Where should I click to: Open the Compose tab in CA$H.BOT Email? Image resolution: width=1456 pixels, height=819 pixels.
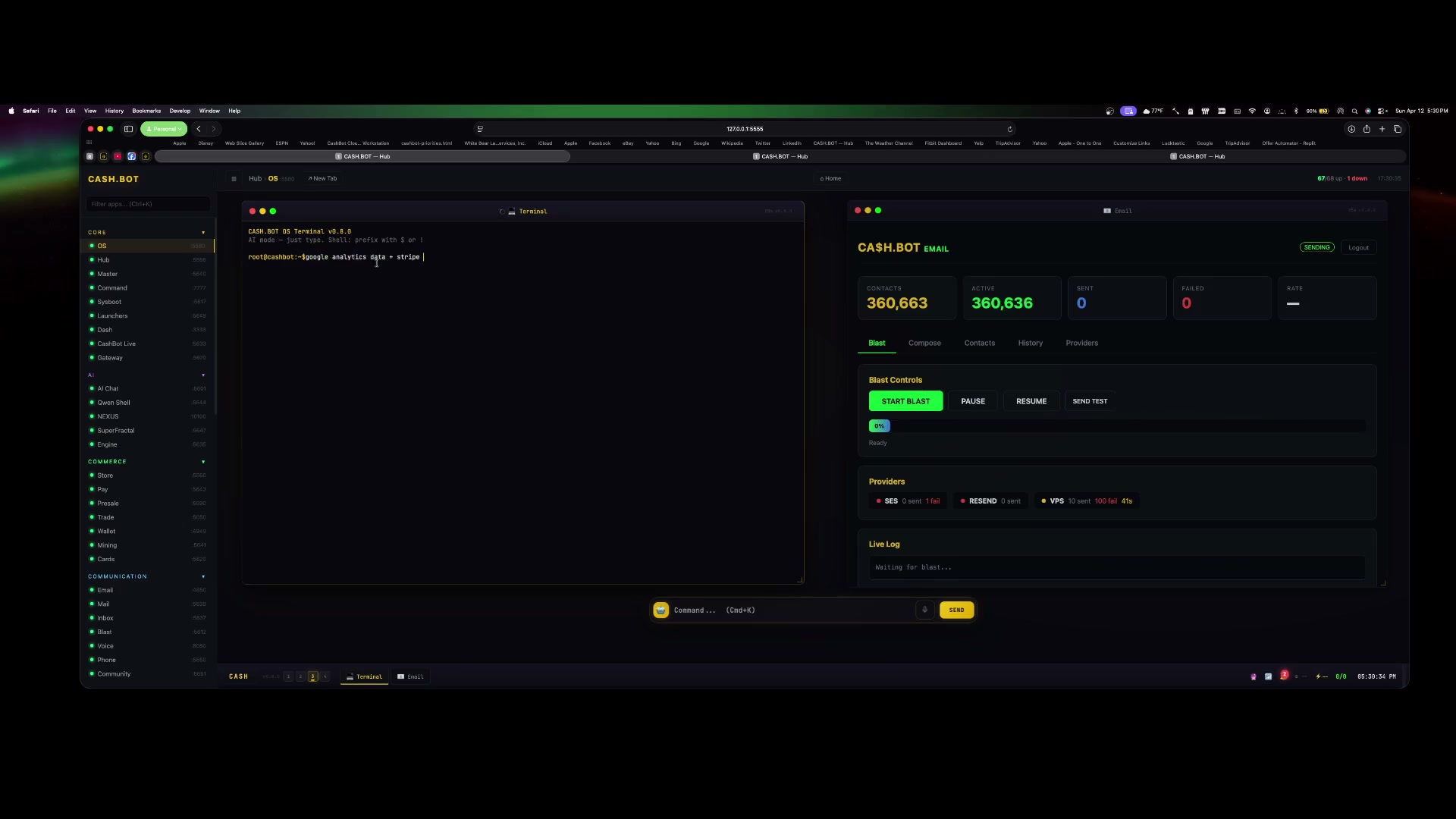pyautogui.click(x=924, y=343)
